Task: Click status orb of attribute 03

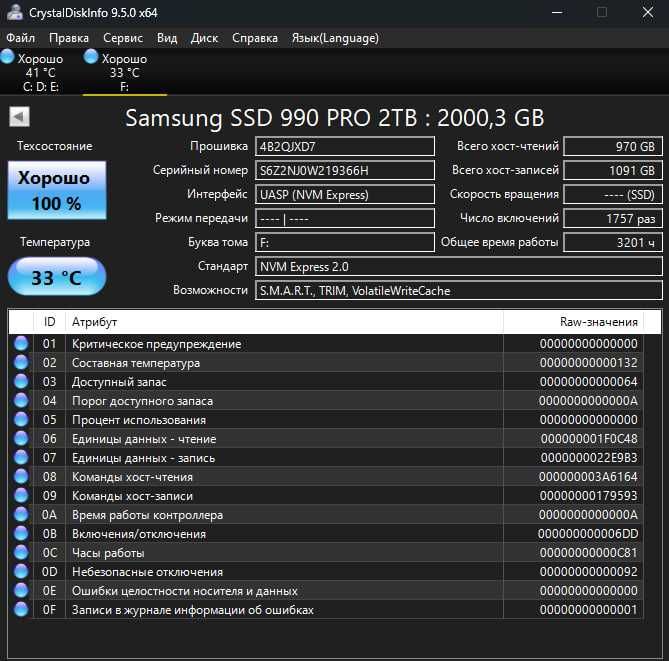Action: pyautogui.click(x=21, y=381)
